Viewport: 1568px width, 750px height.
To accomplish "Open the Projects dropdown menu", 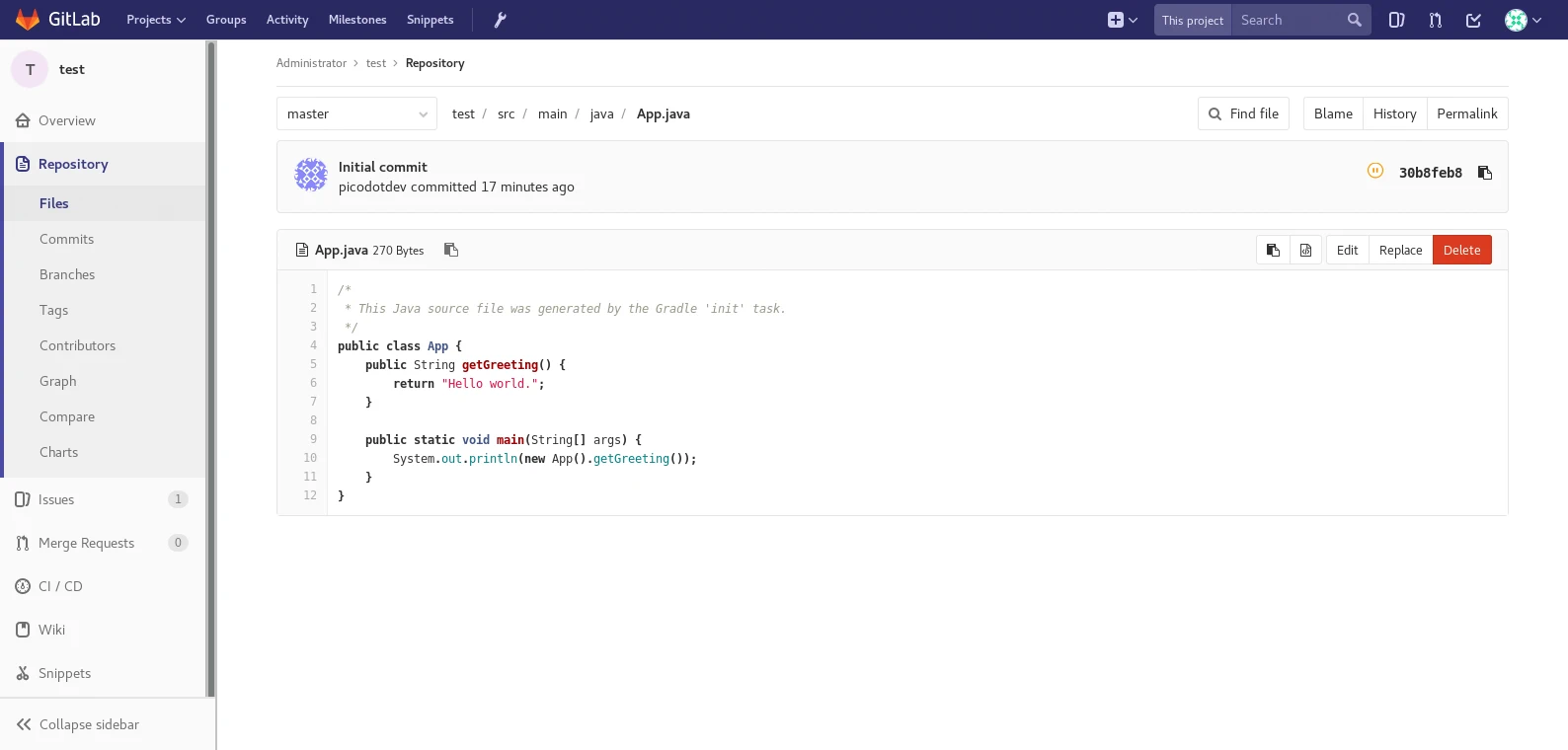I will [x=155, y=20].
